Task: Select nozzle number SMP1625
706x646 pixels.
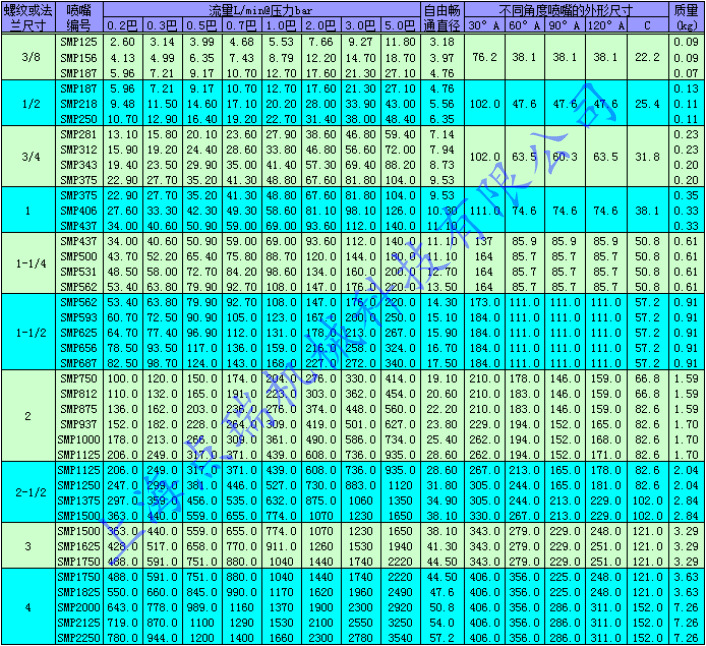Action: (79, 547)
